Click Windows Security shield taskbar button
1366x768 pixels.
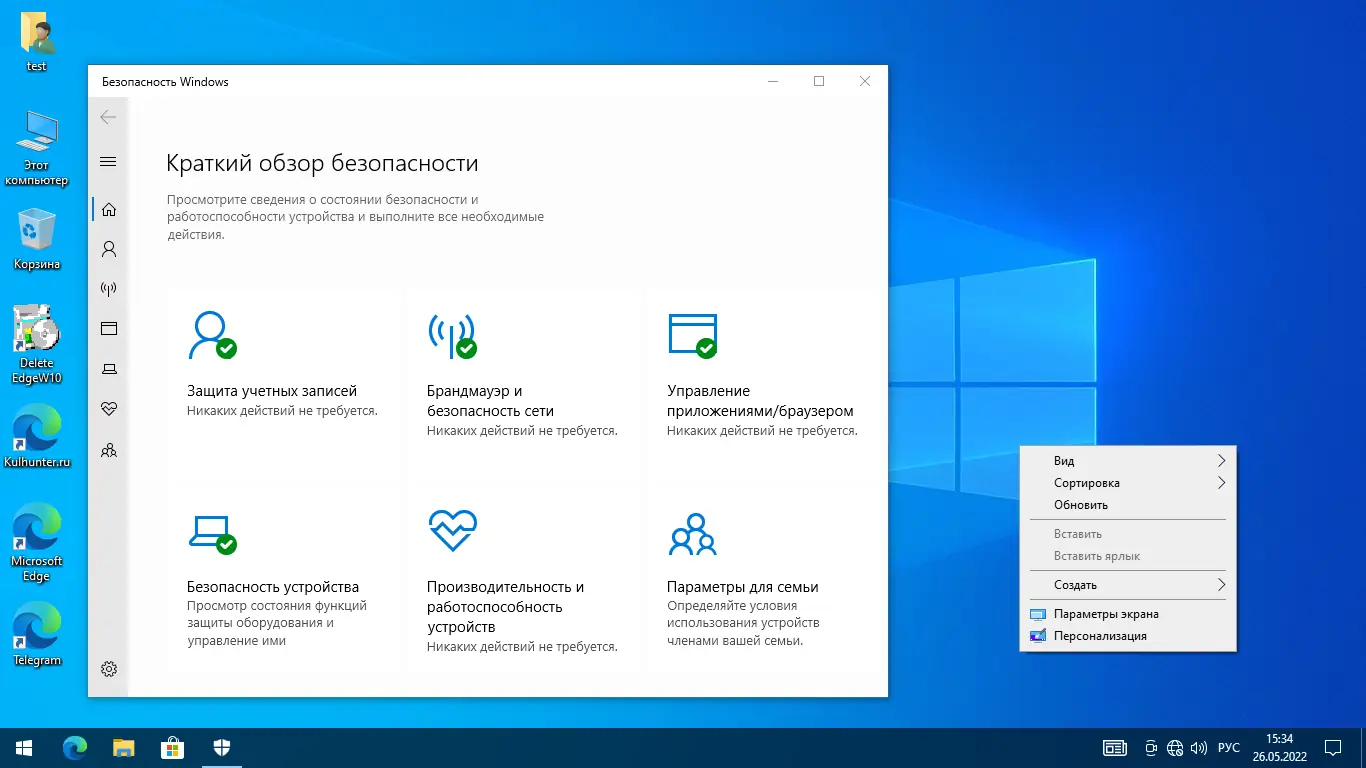222,747
